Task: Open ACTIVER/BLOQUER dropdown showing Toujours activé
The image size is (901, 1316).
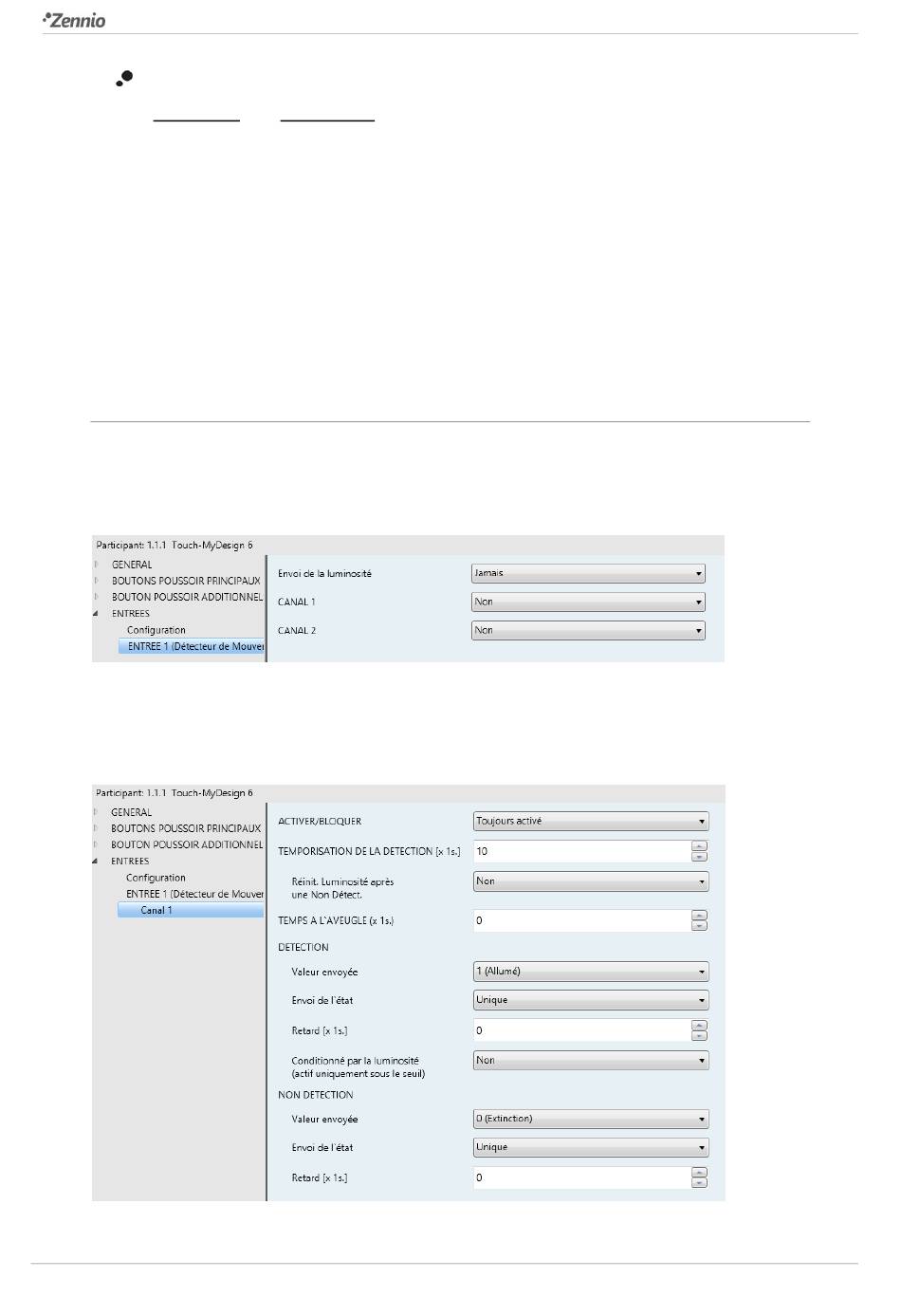Action: [x=591, y=822]
